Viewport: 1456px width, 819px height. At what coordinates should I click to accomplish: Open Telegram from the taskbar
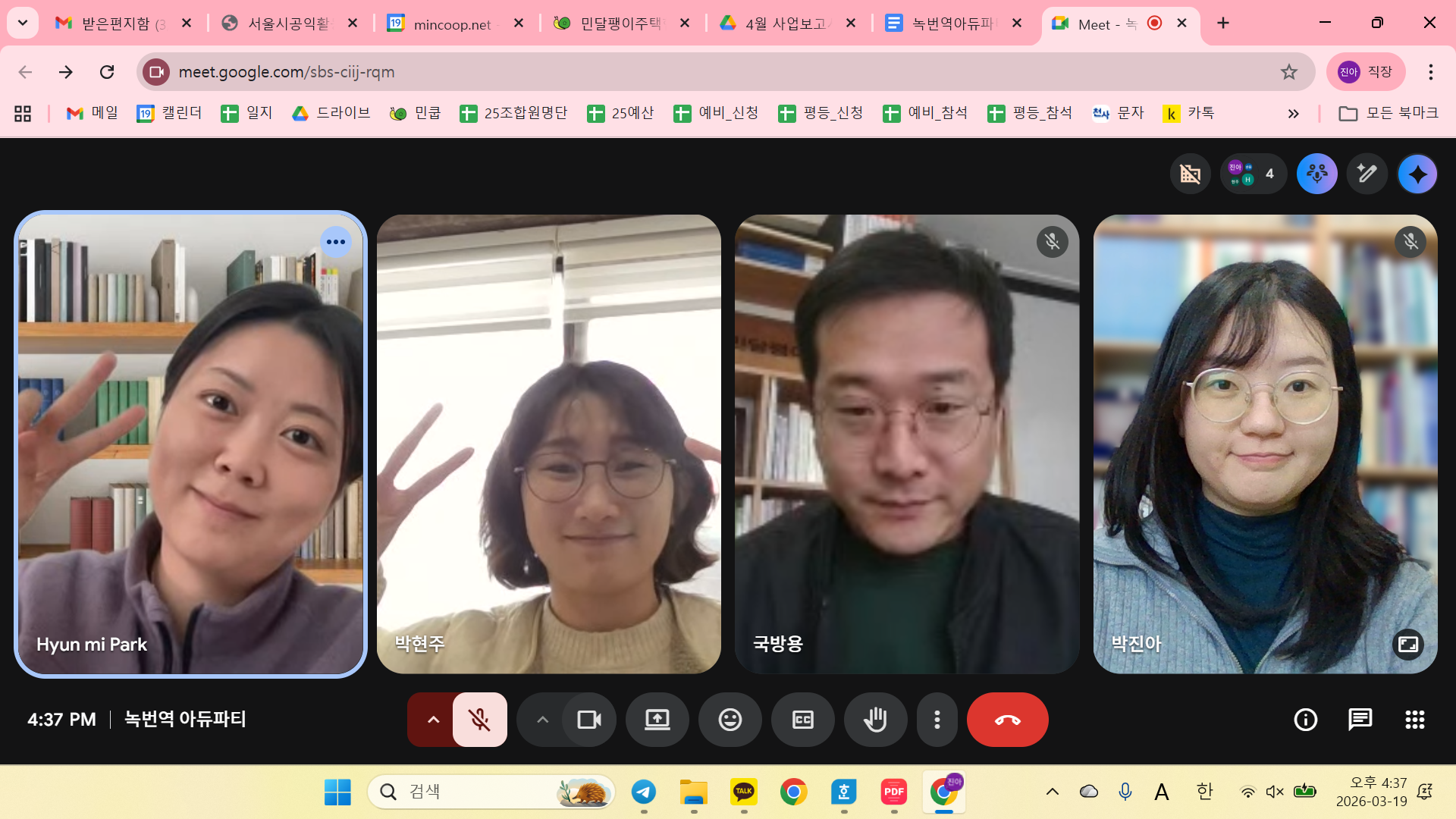pos(644,792)
